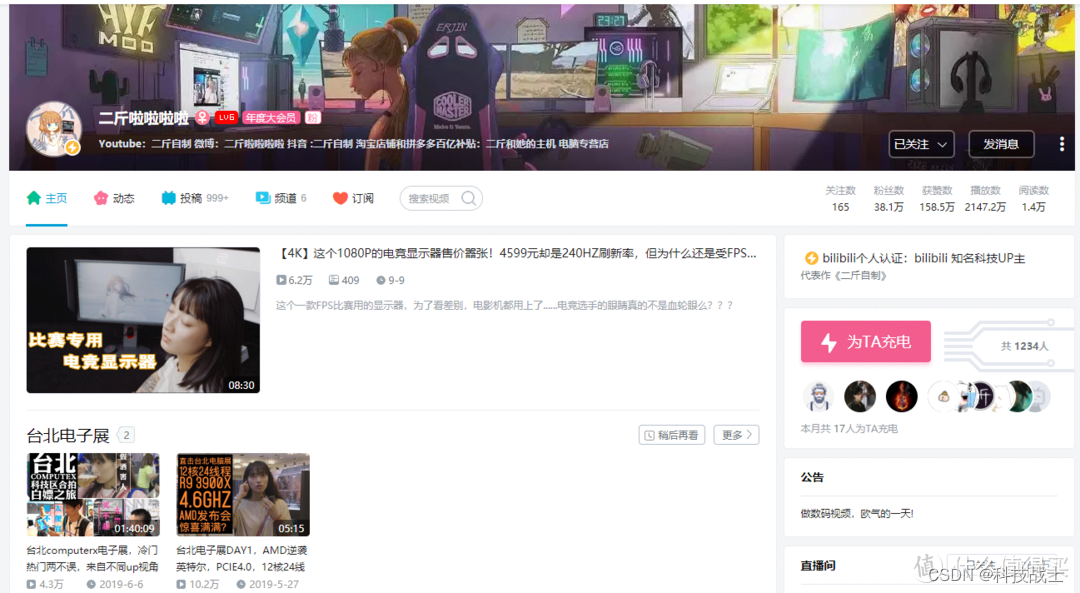Click the red heart 订阅 icon
Image resolution: width=1080 pixels, height=593 pixels.
point(340,198)
